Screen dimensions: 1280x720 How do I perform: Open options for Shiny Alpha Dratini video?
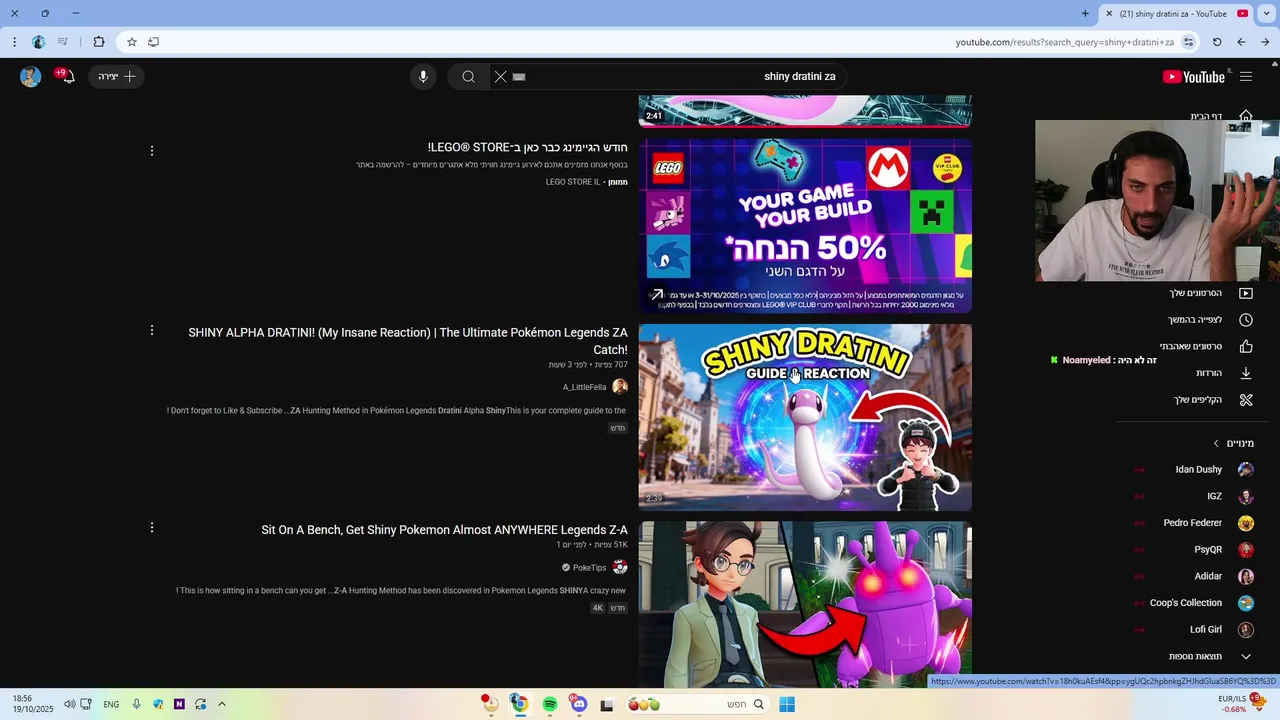coord(152,330)
